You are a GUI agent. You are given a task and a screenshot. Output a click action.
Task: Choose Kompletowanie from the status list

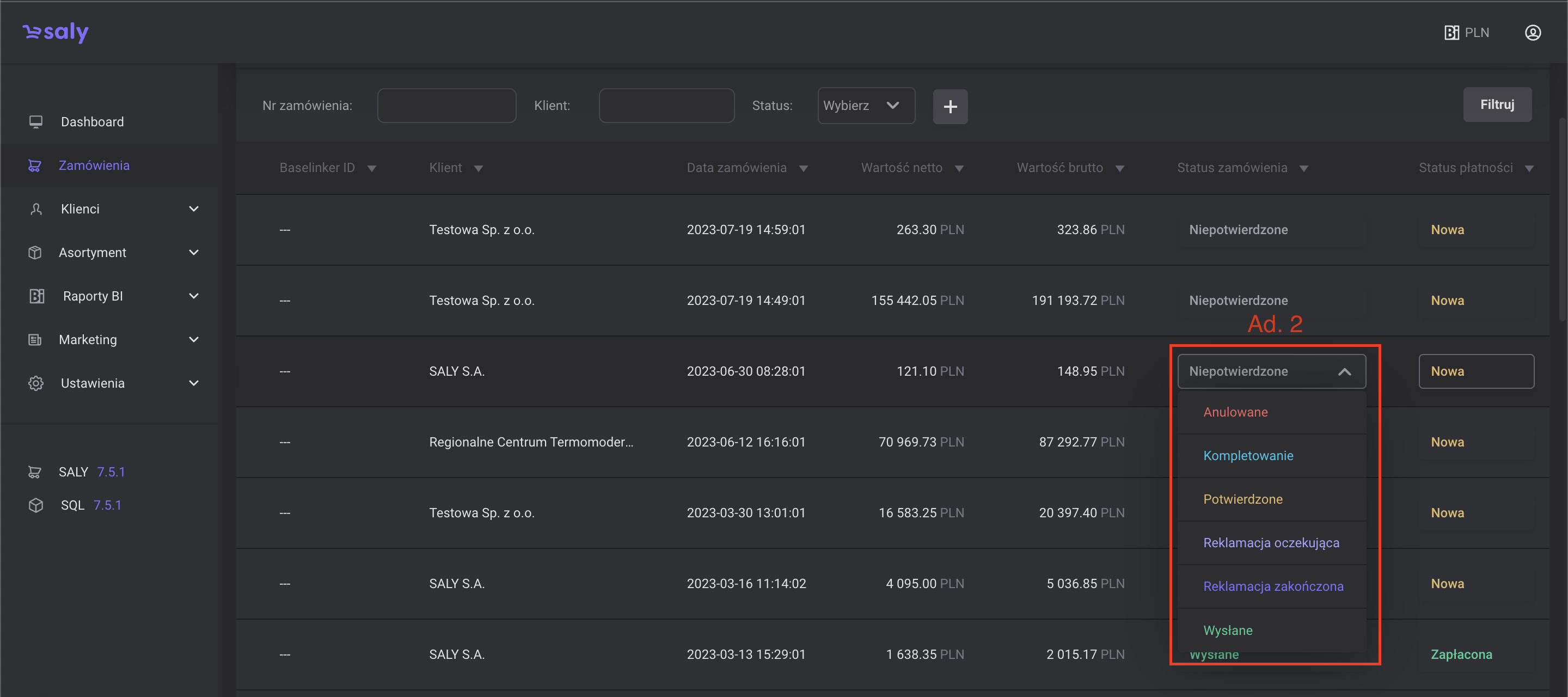pos(1248,455)
